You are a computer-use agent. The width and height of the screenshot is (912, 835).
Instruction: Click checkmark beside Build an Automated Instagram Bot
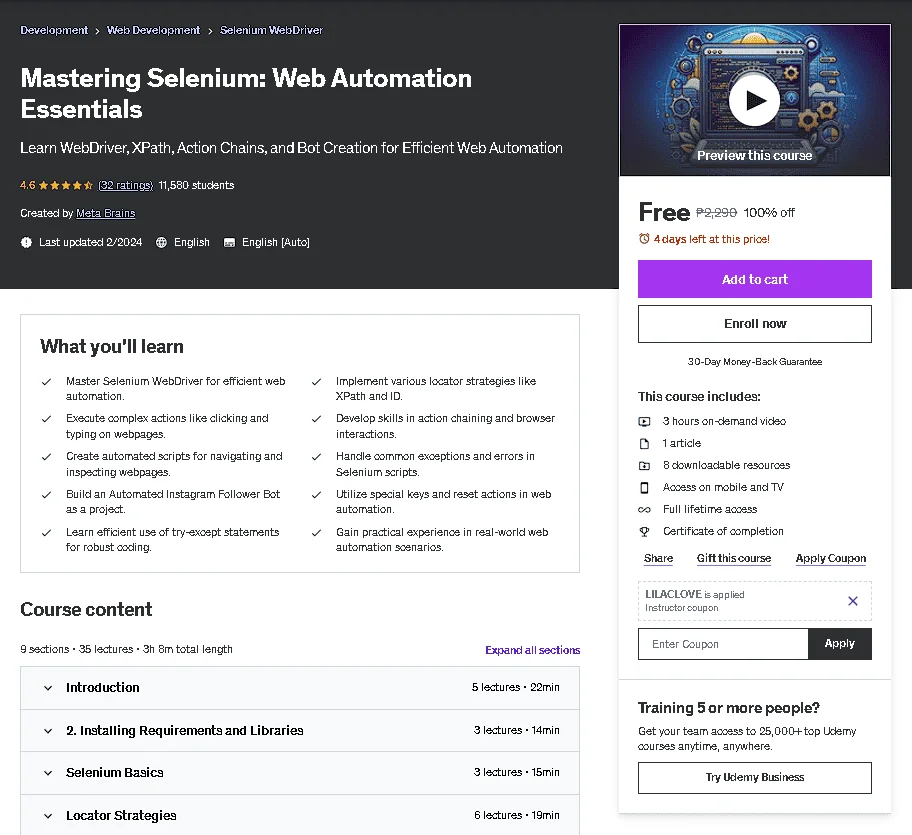(x=47, y=495)
